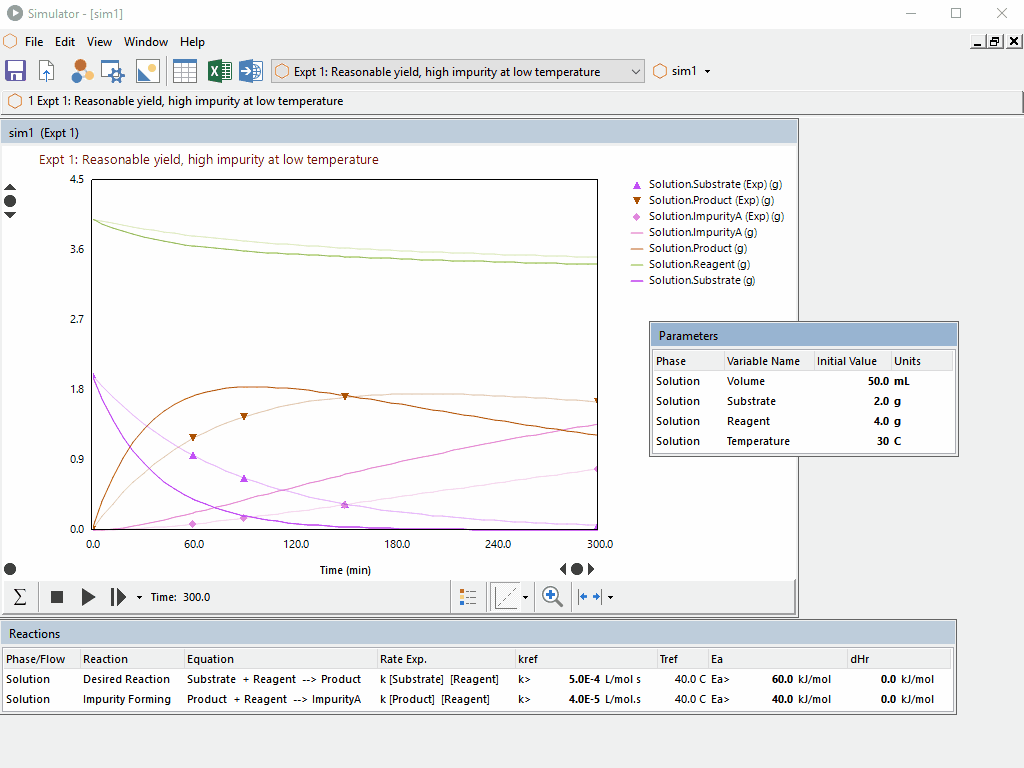Toggle Solution.Product (Exp) series in legend

710,200
